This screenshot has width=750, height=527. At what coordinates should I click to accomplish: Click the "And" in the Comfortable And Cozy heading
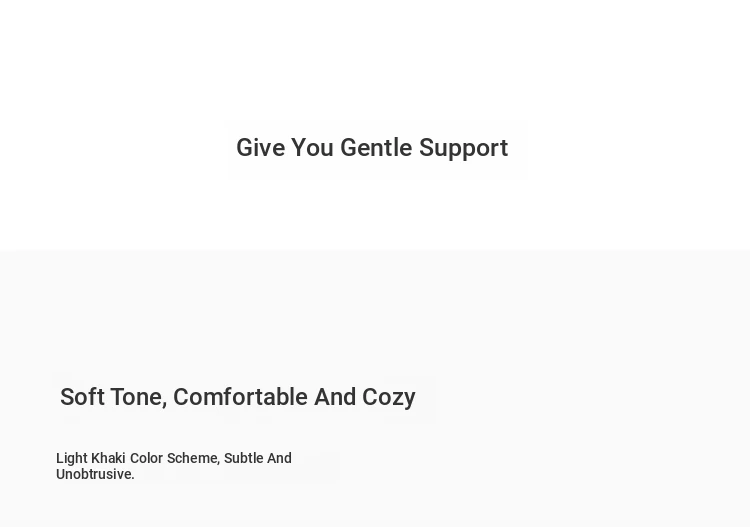pos(335,397)
